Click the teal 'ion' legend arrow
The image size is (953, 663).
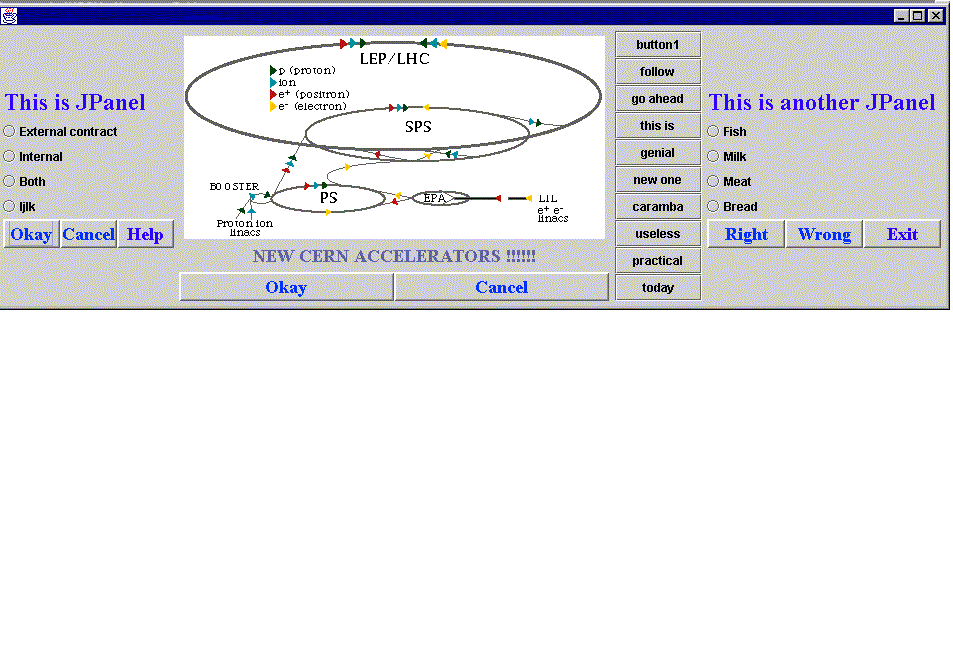pyautogui.click(x=274, y=82)
